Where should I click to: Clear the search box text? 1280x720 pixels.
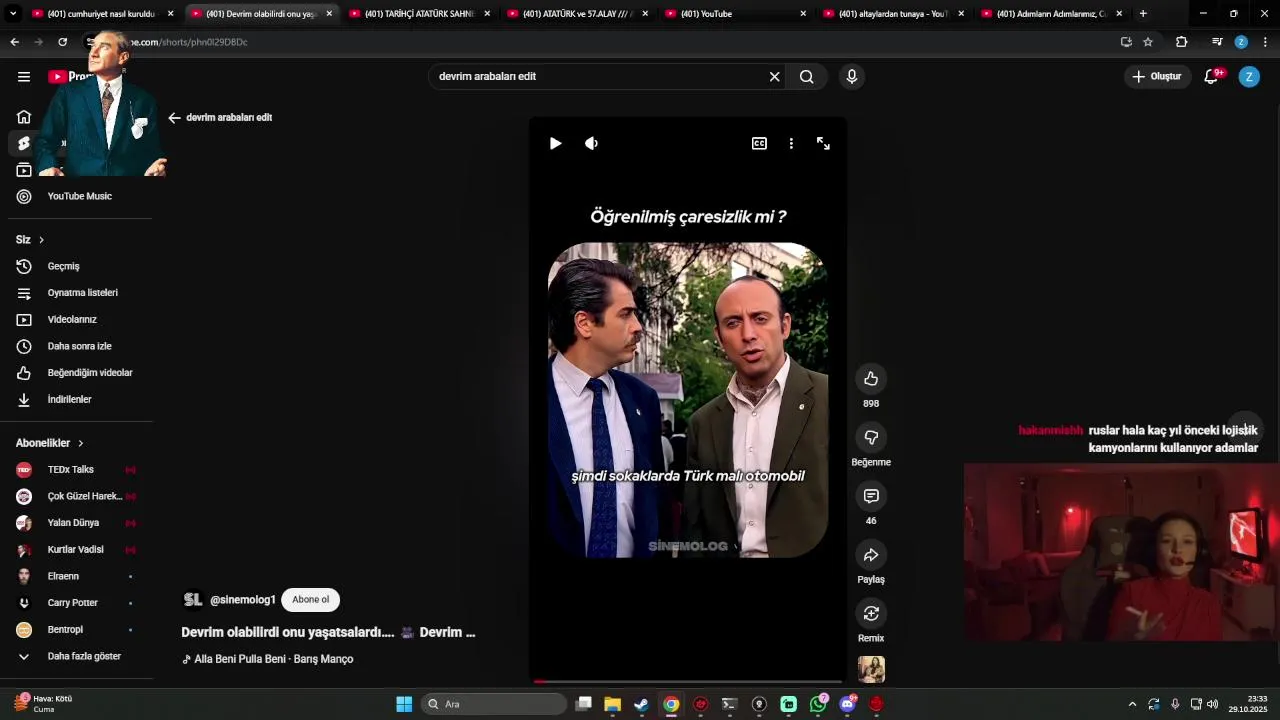pos(774,76)
